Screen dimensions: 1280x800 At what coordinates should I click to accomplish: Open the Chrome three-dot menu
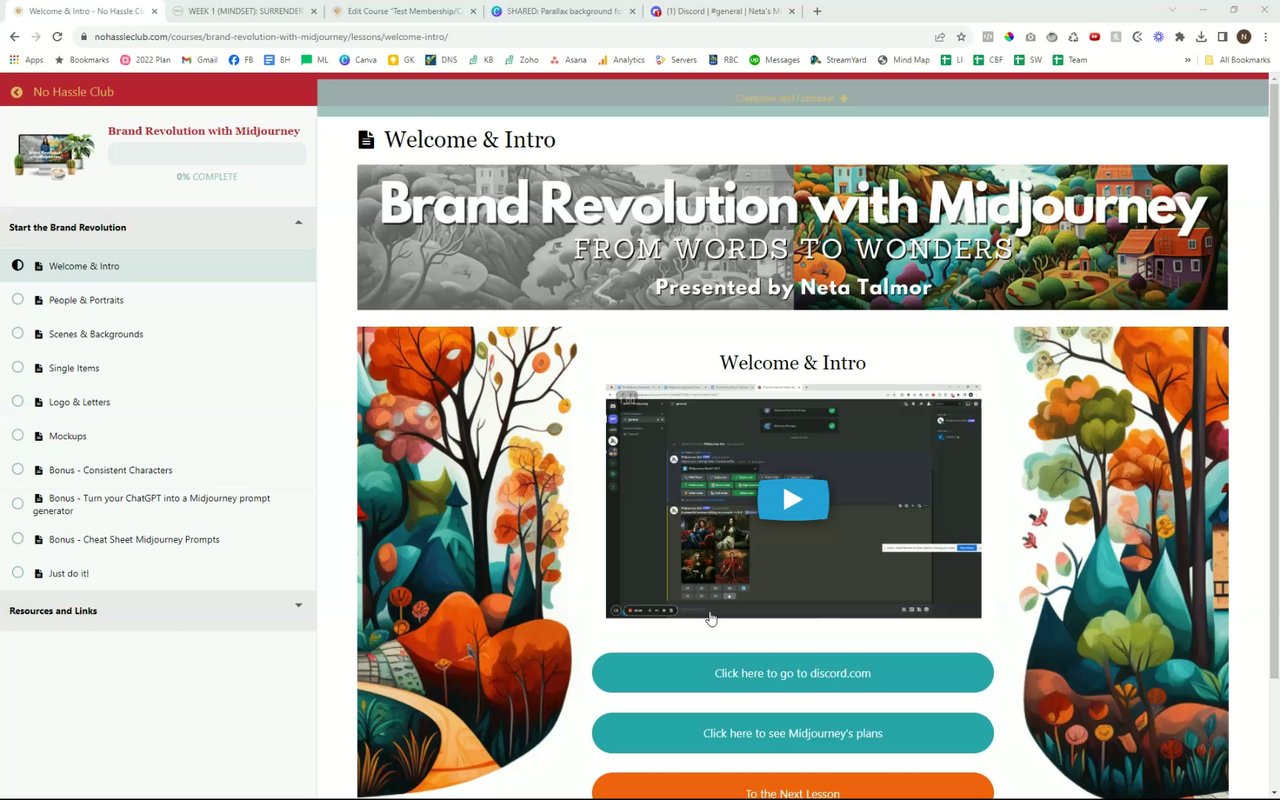tap(1266, 36)
